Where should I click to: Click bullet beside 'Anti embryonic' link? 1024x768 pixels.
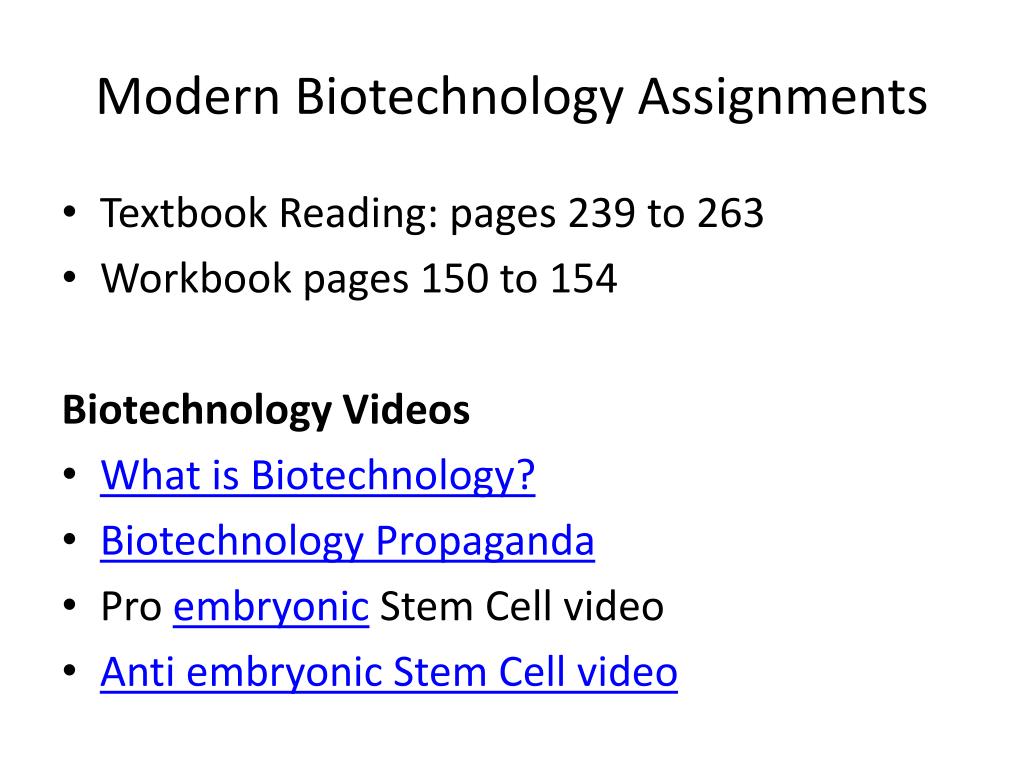pyautogui.click(x=70, y=671)
